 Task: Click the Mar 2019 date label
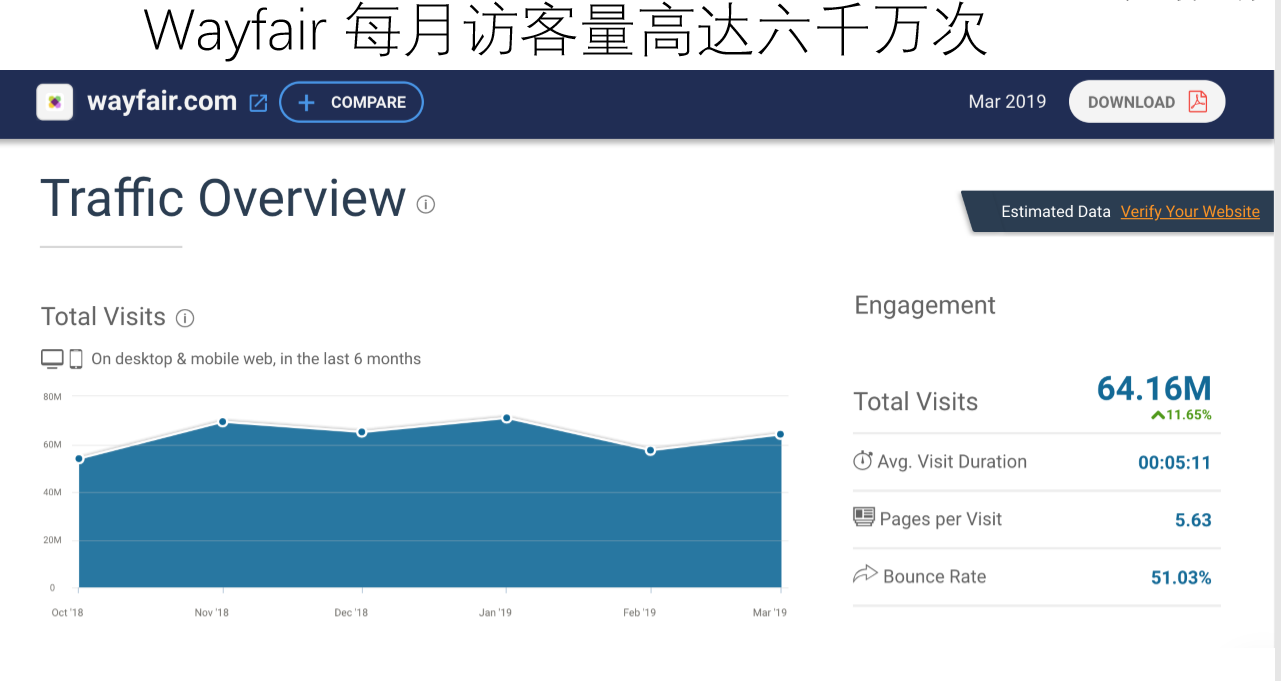pyautogui.click(x=1007, y=102)
